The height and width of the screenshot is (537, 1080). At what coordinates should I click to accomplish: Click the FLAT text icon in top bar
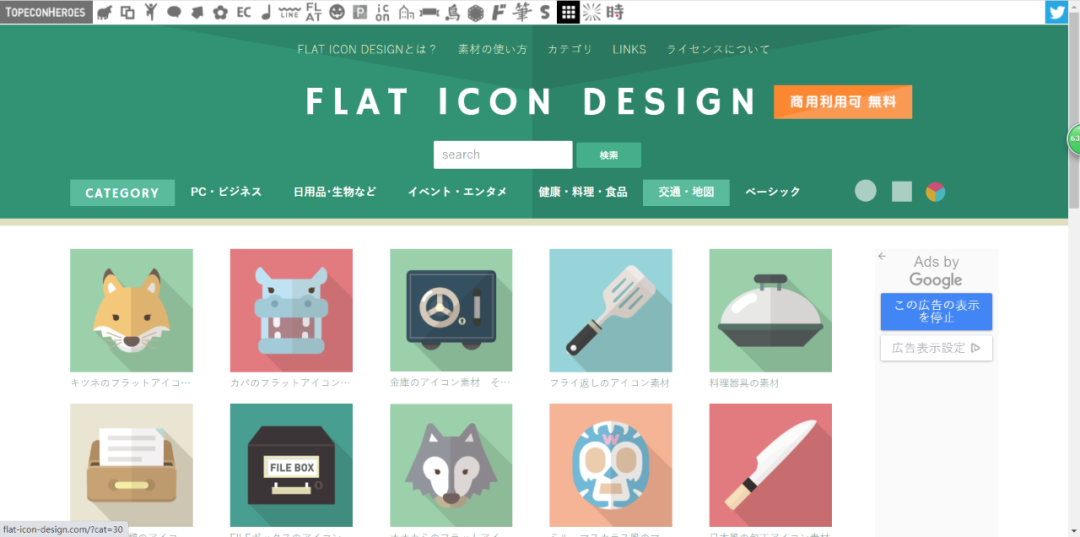(313, 12)
